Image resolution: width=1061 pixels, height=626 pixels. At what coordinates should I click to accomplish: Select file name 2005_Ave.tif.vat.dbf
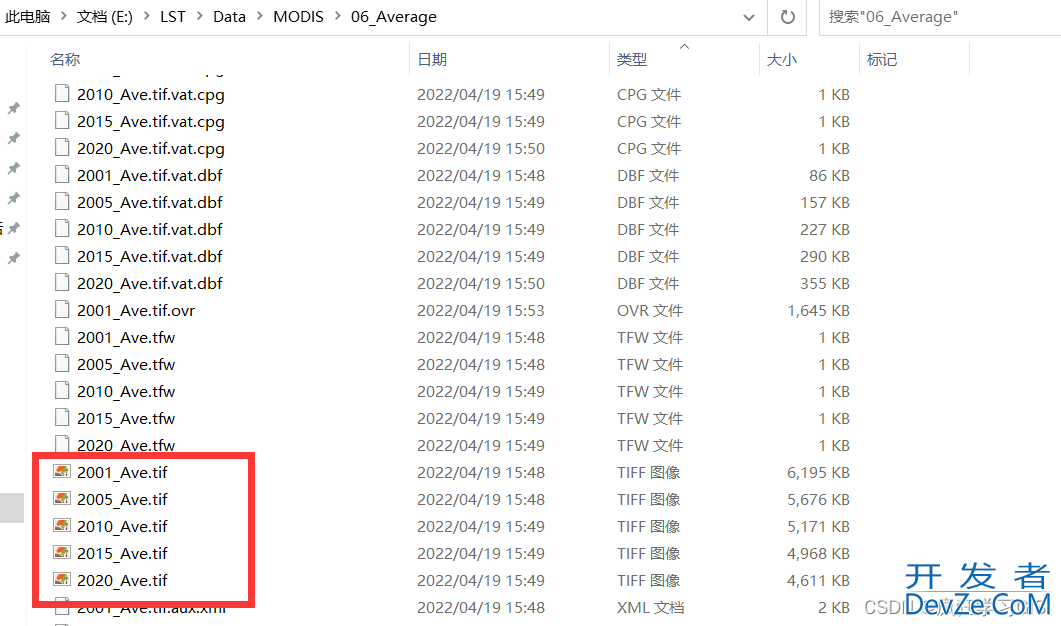coord(150,202)
